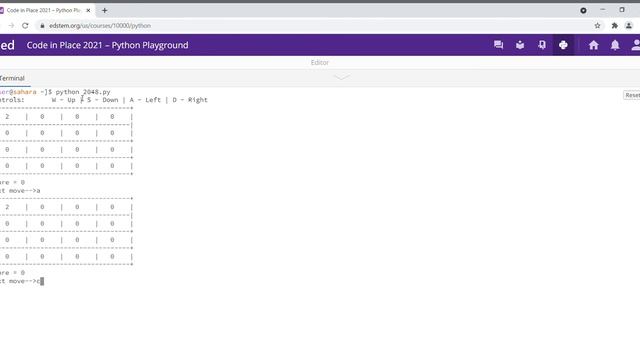Close the Code in Place tab
The height and width of the screenshot is (360, 640).
pyautogui.click(x=88, y=11)
